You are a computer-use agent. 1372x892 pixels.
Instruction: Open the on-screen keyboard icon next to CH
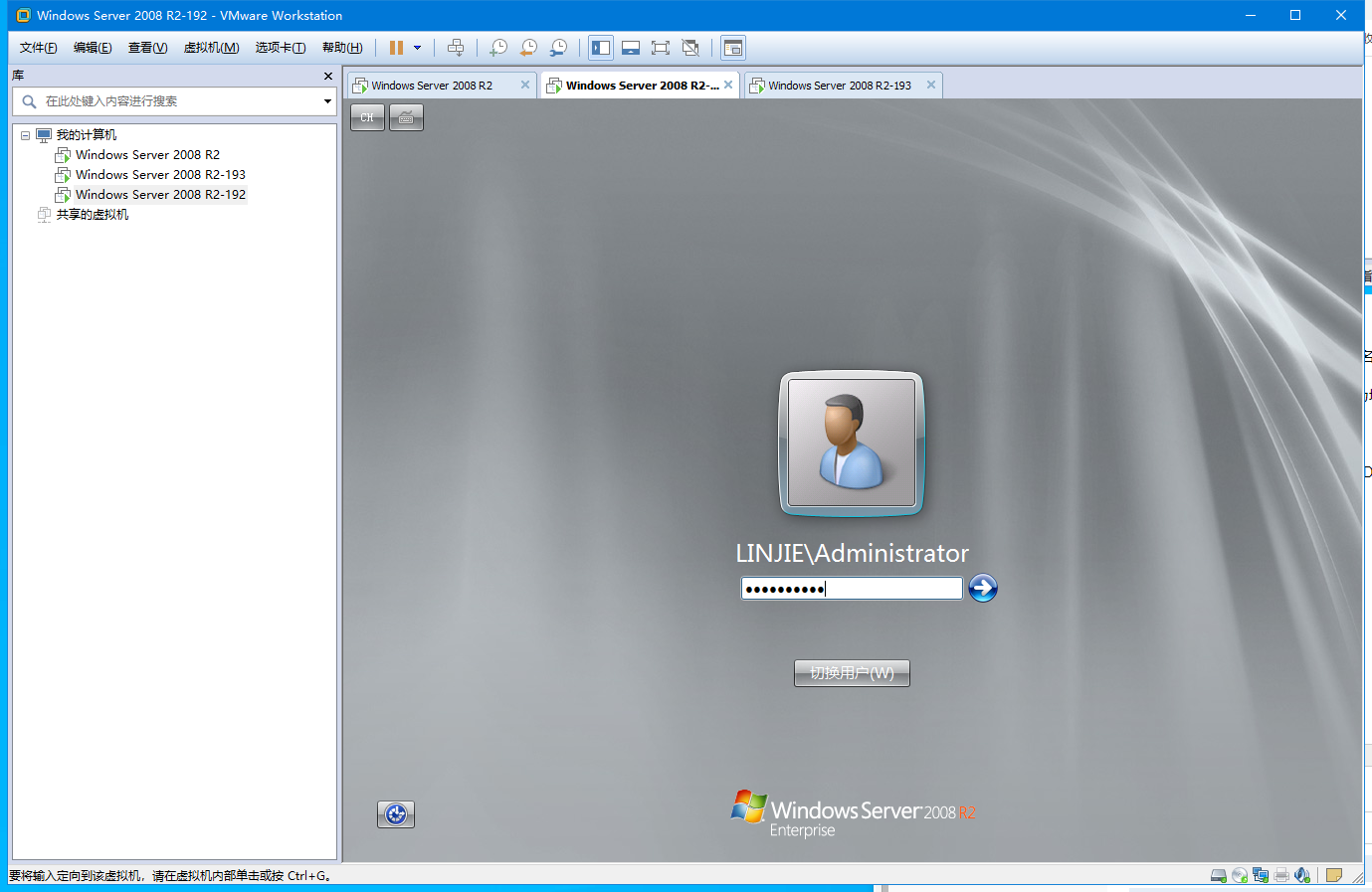(x=406, y=117)
